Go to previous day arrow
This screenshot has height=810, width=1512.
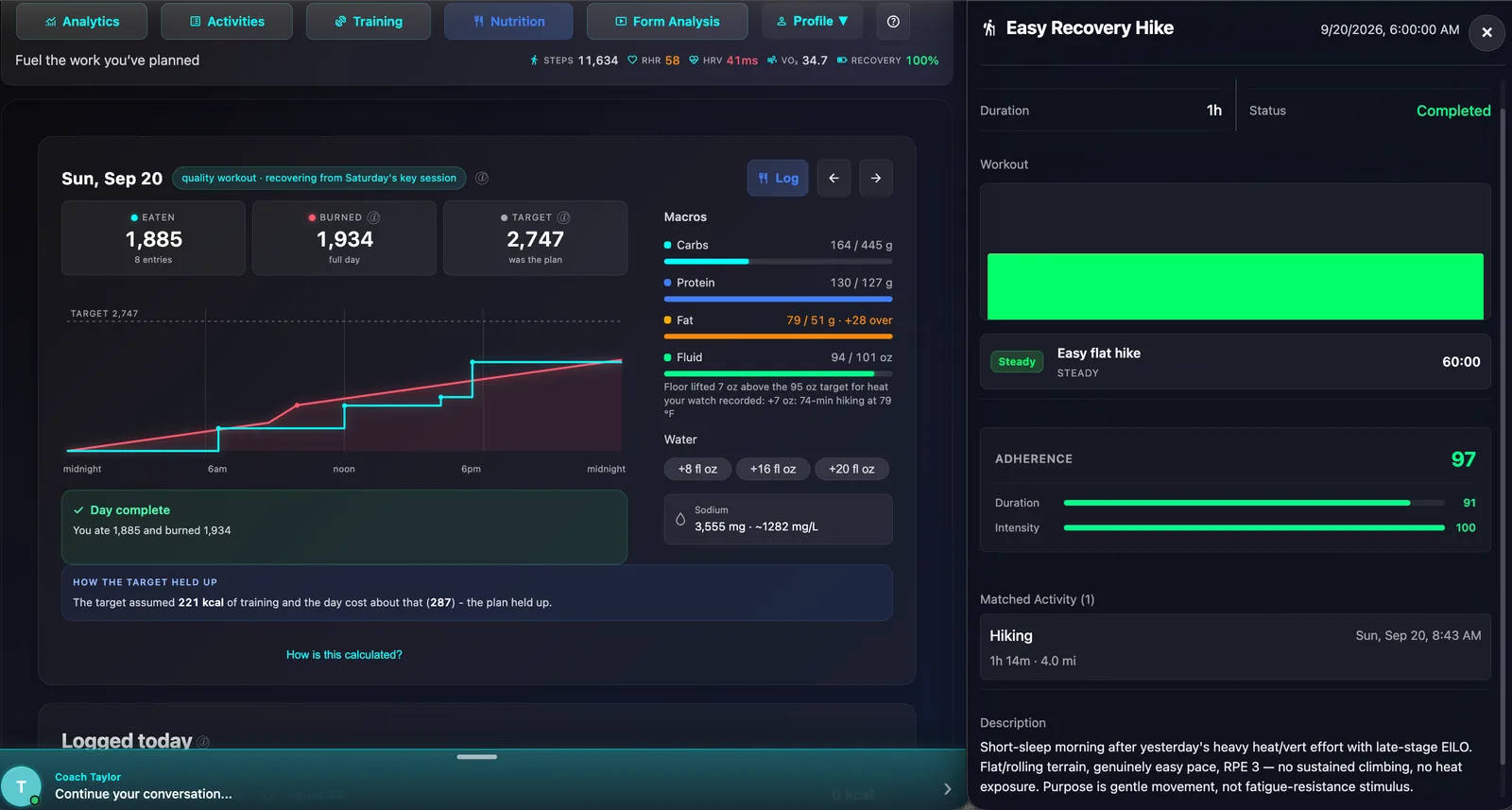pos(833,178)
